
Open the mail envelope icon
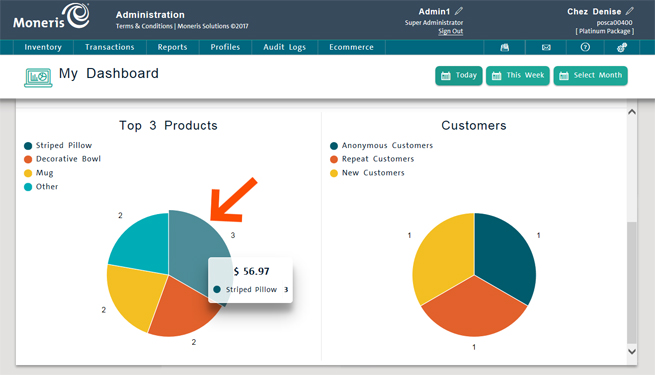point(546,47)
